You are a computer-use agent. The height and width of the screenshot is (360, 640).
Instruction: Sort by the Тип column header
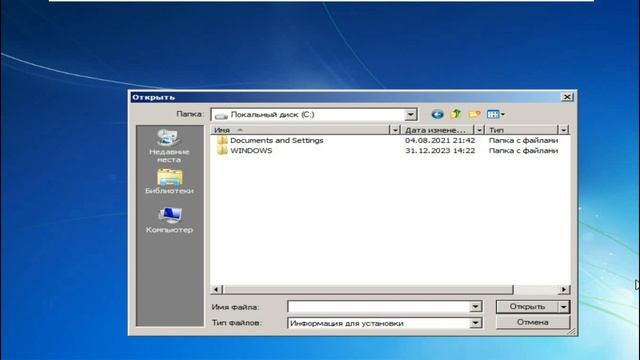(x=522, y=130)
